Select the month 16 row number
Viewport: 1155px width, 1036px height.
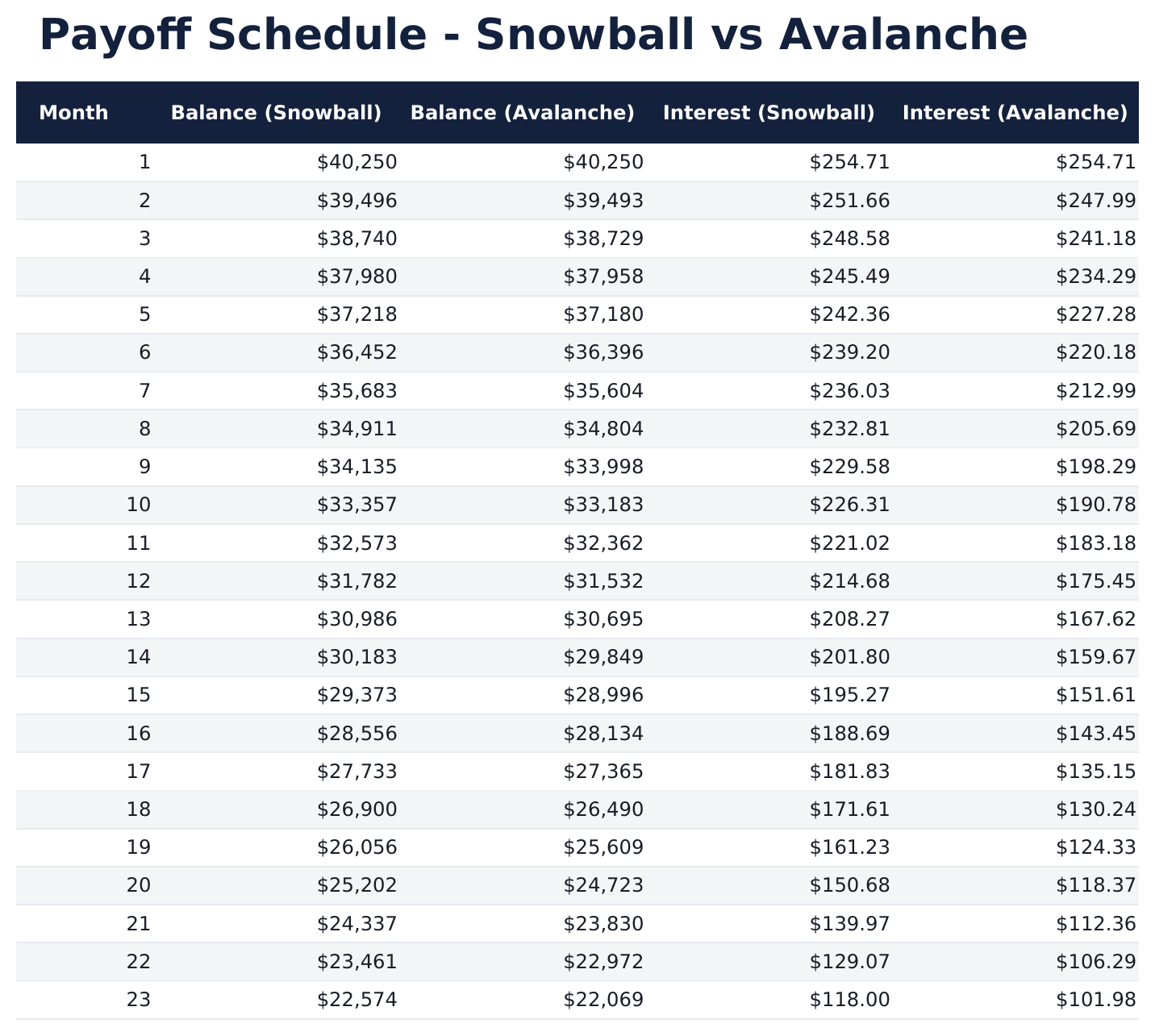[x=139, y=734]
